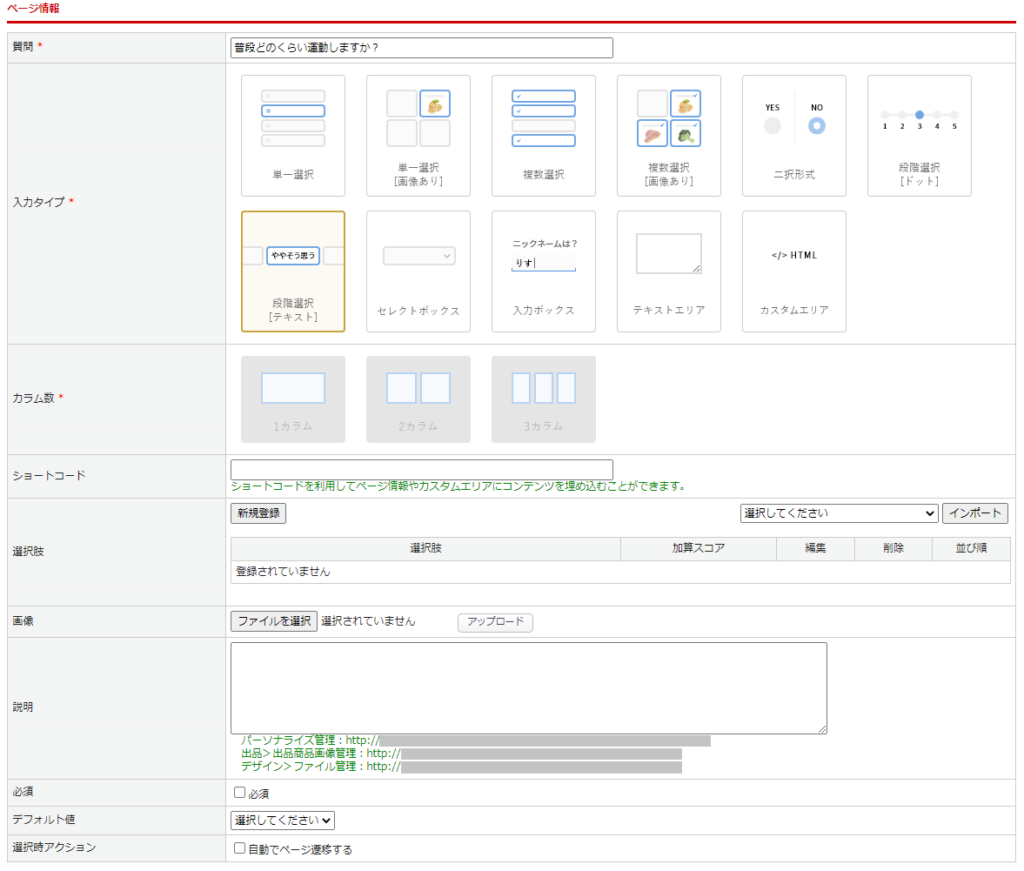Click the ファイルを選択 button
The image size is (1024, 871).
(x=274, y=621)
